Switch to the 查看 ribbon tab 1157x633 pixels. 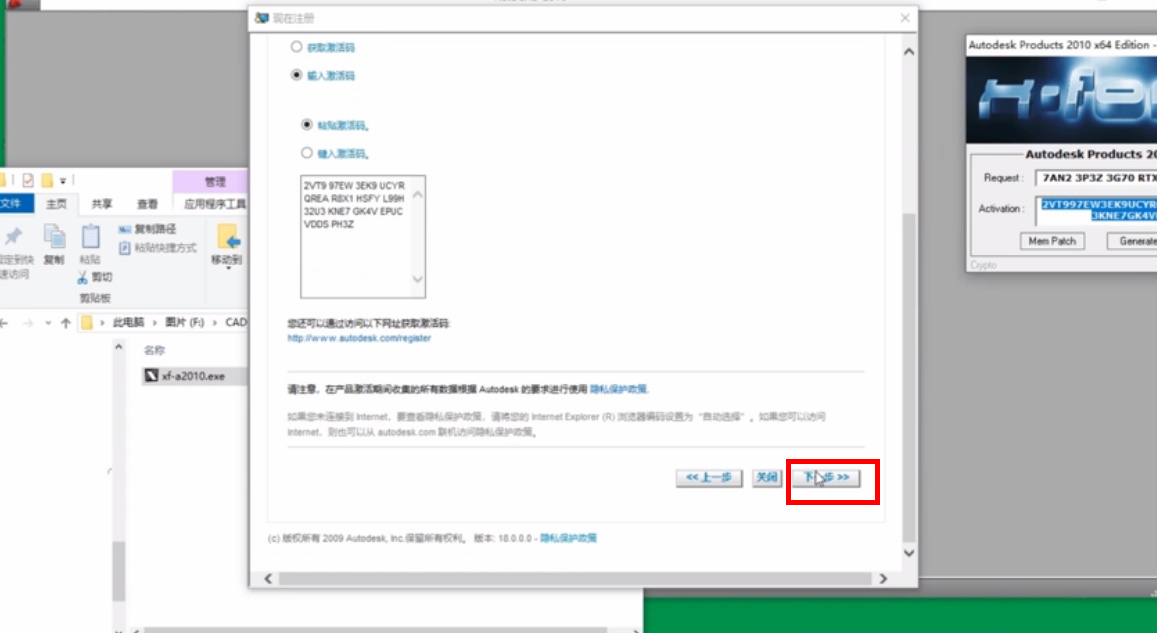[147, 204]
